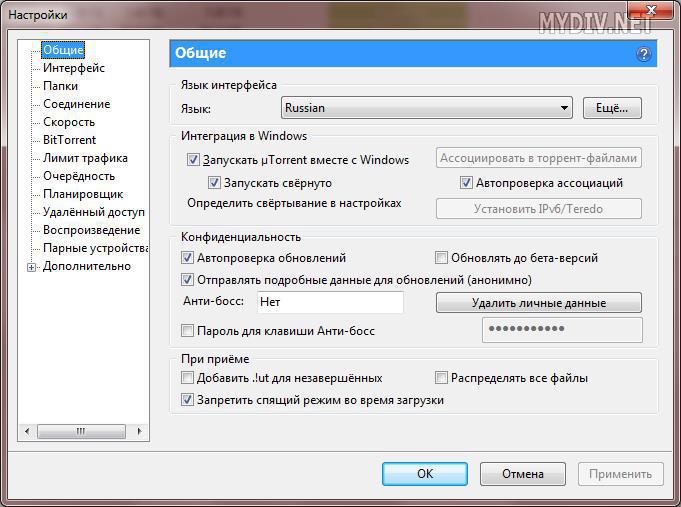Select Общие in the settings tree

[x=63, y=50]
